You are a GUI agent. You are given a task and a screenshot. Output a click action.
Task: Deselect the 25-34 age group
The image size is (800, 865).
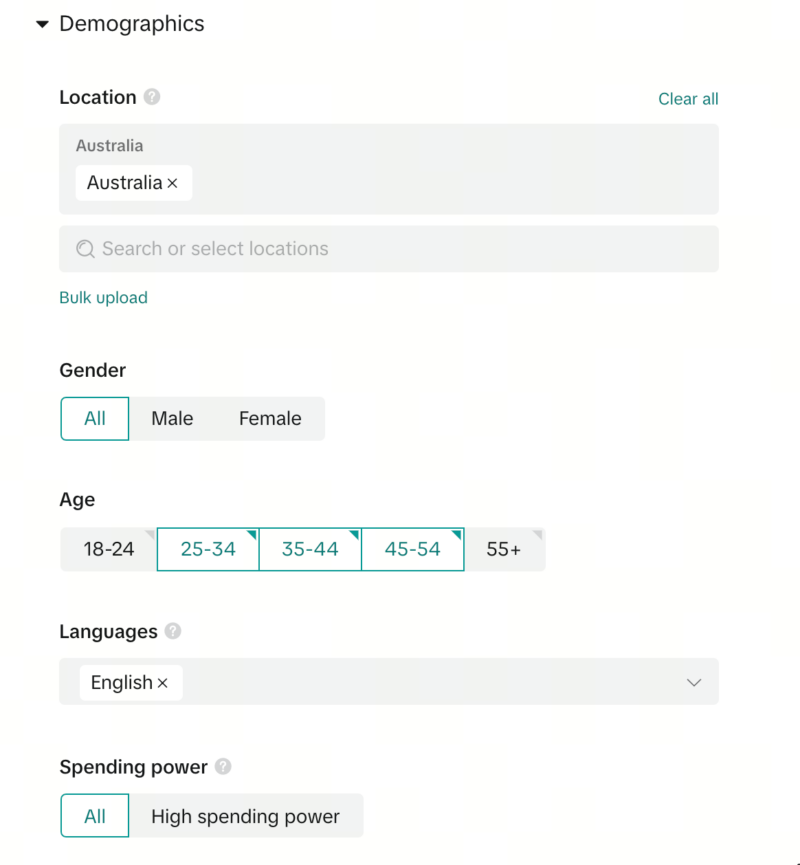[208, 549]
